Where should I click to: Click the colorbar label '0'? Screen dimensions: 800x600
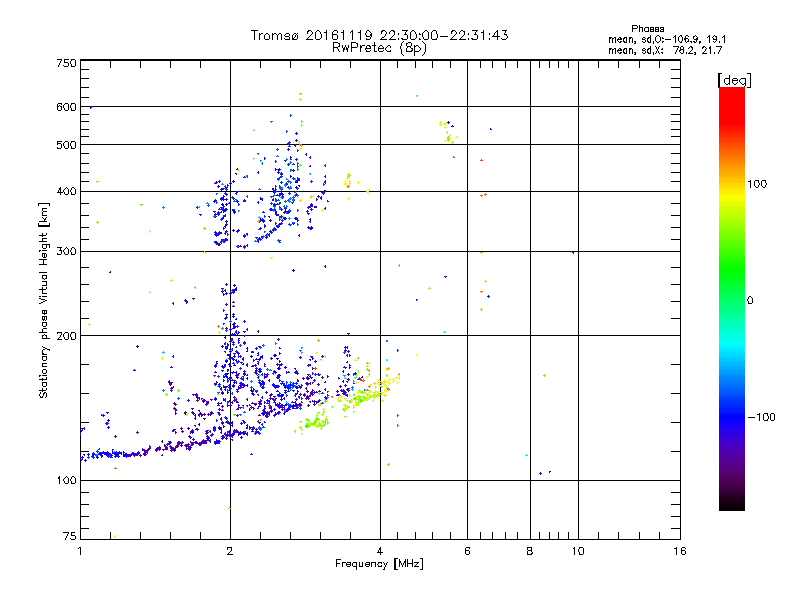(749, 301)
